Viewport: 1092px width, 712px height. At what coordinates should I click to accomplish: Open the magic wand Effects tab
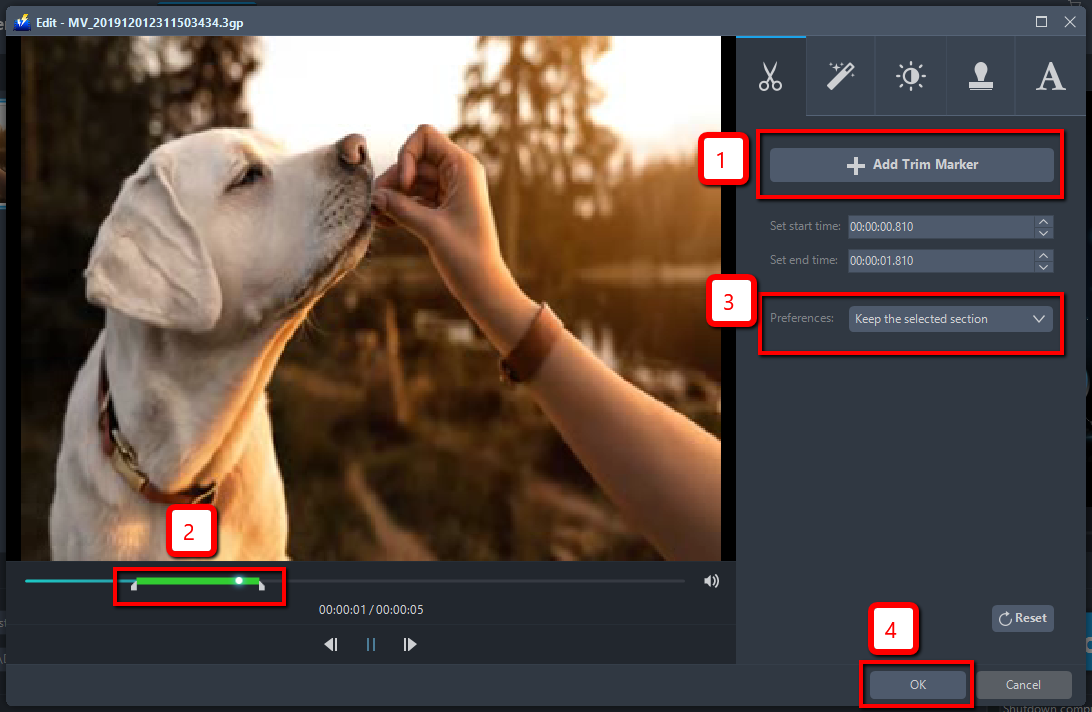pyautogui.click(x=840, y=77)
